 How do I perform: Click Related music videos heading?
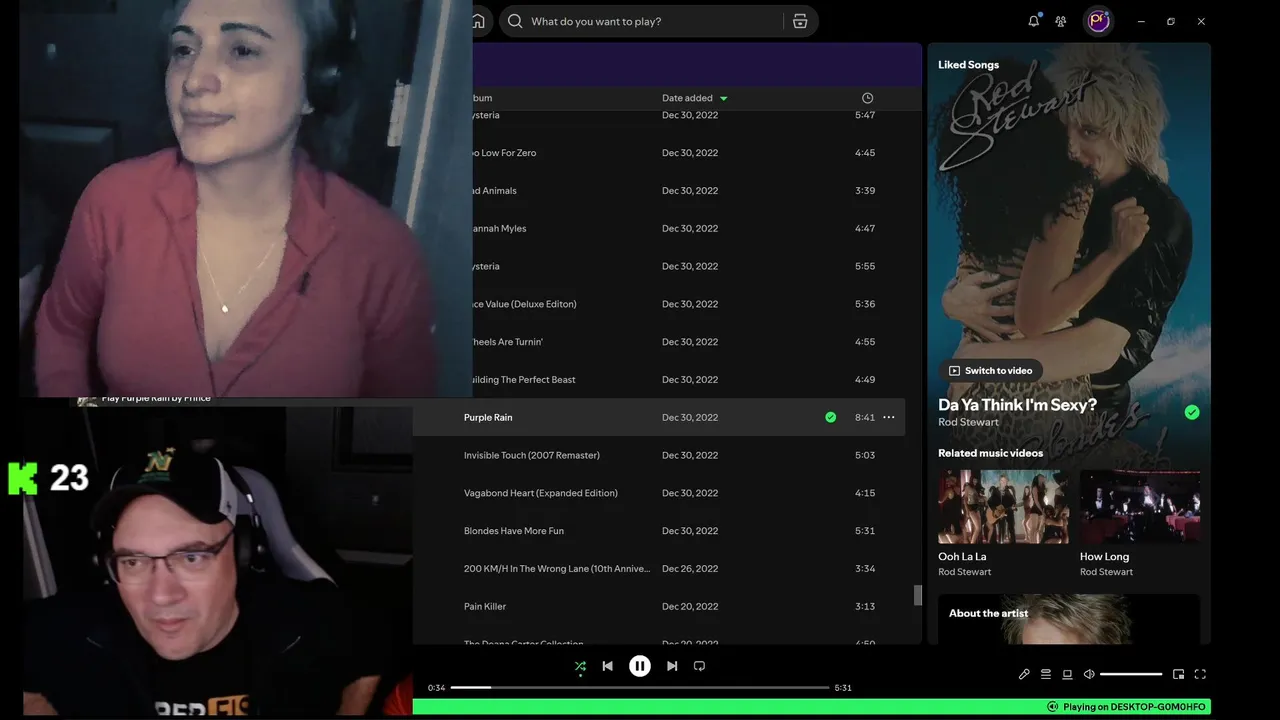coord(990,453)
